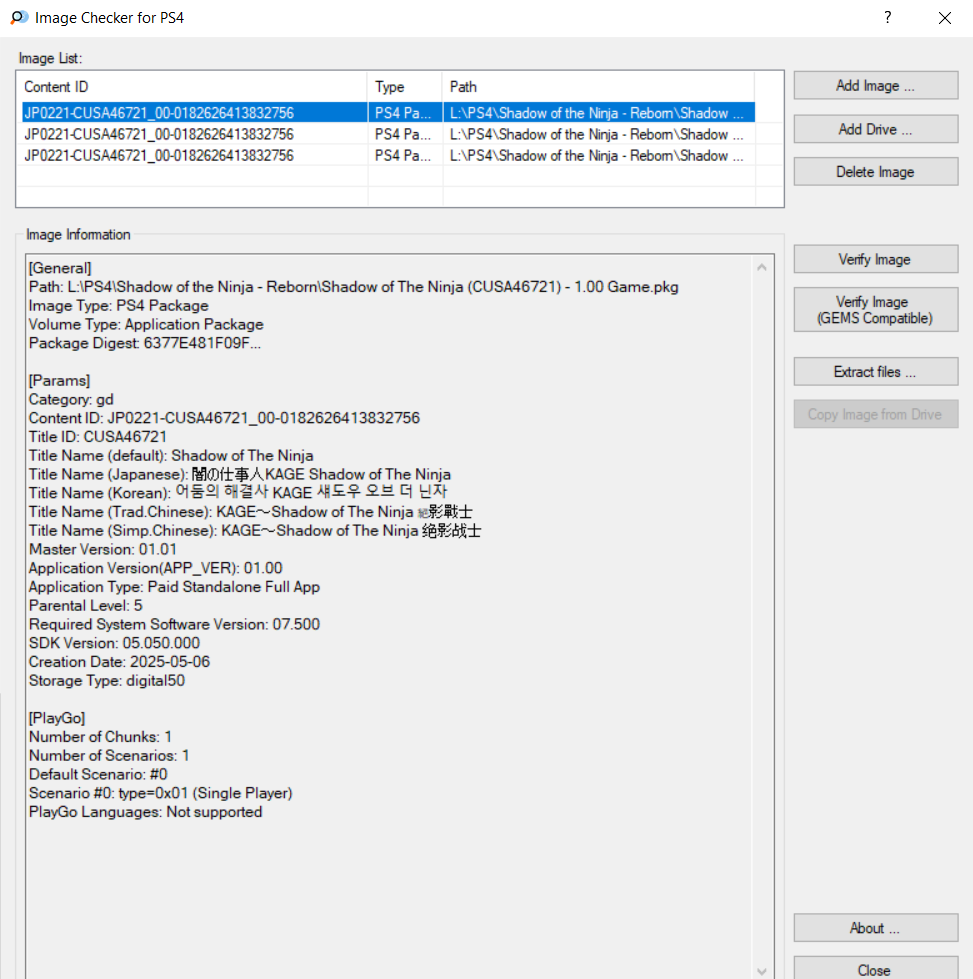
Task: Sort by the Path column header
Action: click(x=598, y=87)
